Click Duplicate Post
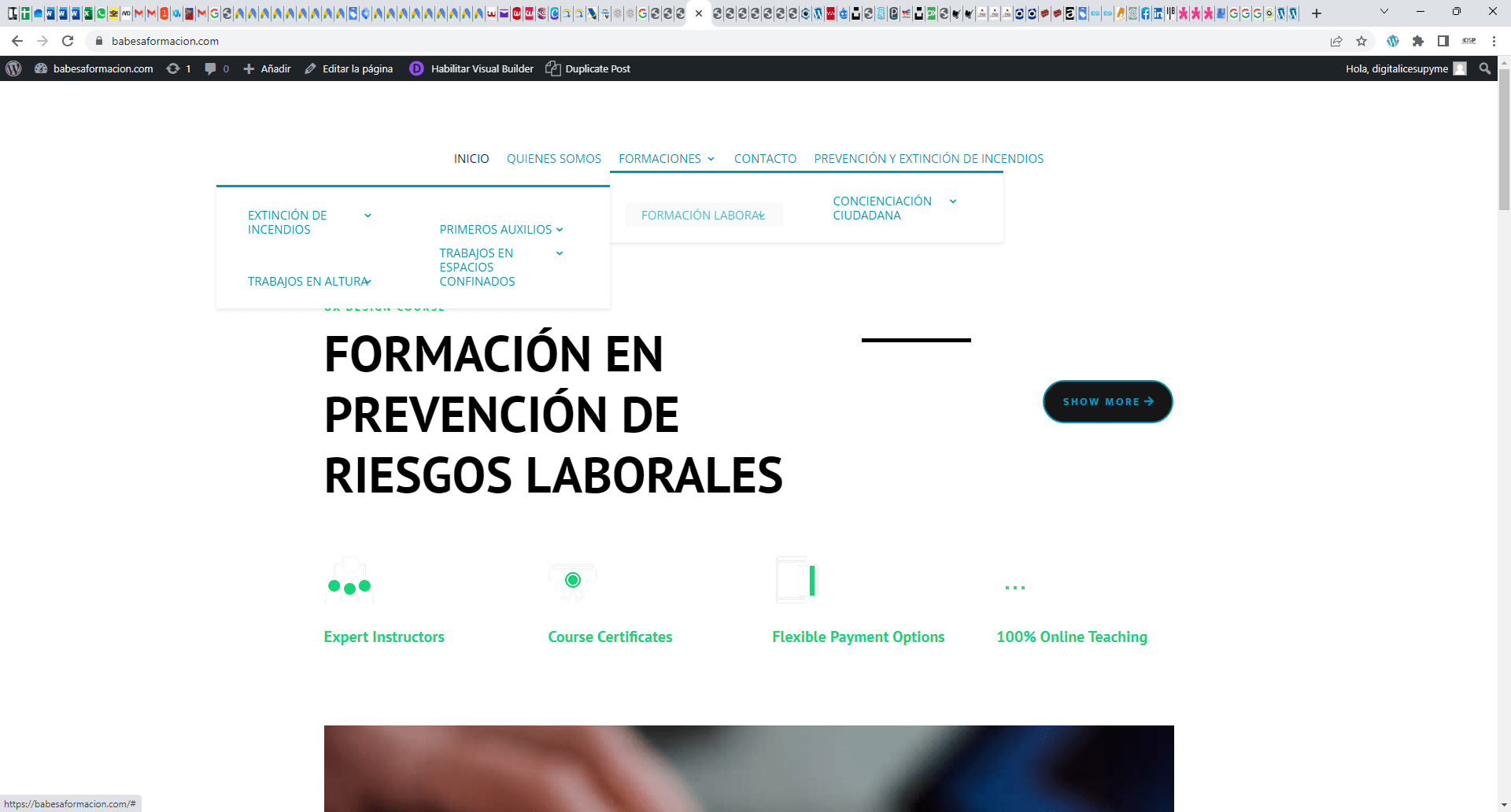Screen dimensions: 1511x812 click(x=588, y=68)
